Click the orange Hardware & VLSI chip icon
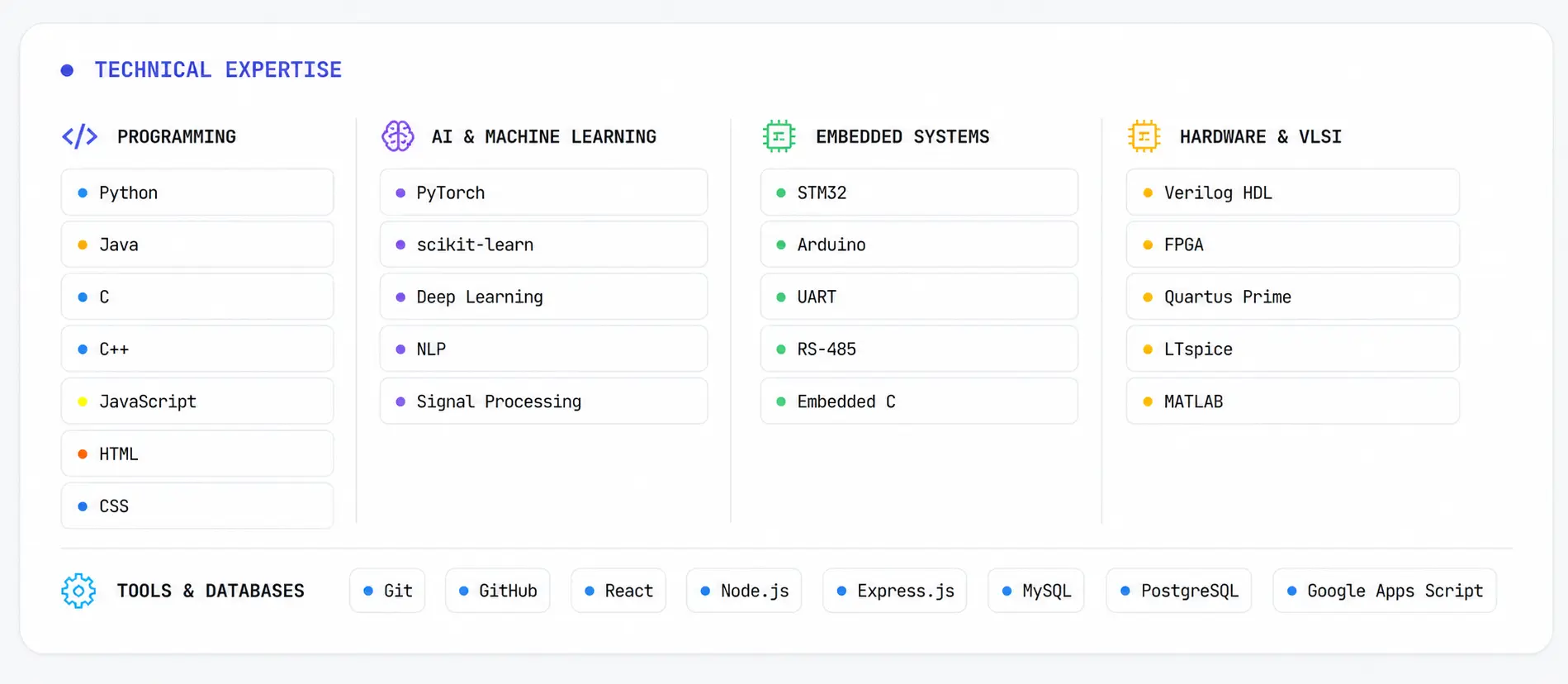Image resolution: width=1568 pixels, height=684 pixels. [x=1144, y=136]
